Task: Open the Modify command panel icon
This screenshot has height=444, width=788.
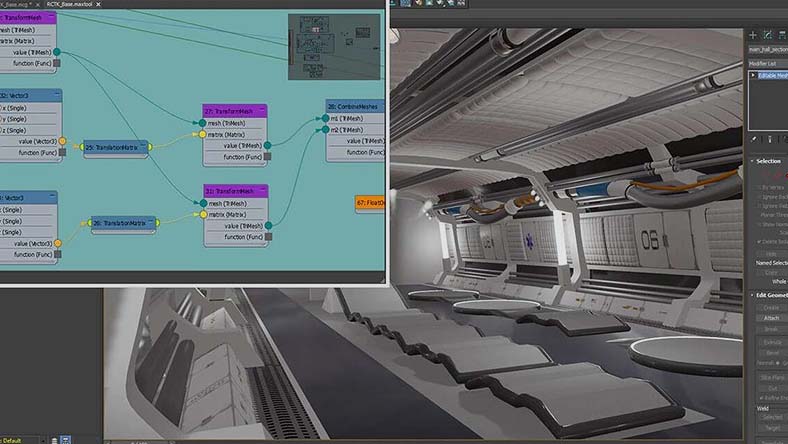Action: click(768, 35)
